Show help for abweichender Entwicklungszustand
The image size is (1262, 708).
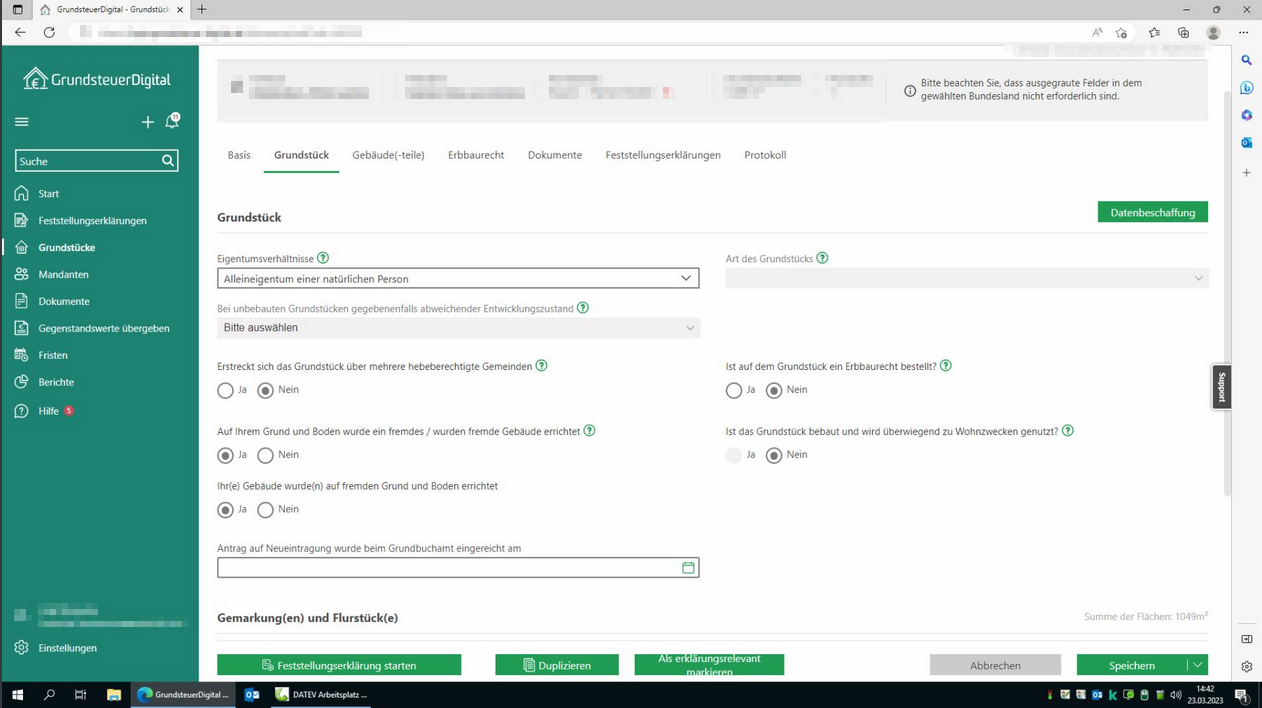coord(583,308)
